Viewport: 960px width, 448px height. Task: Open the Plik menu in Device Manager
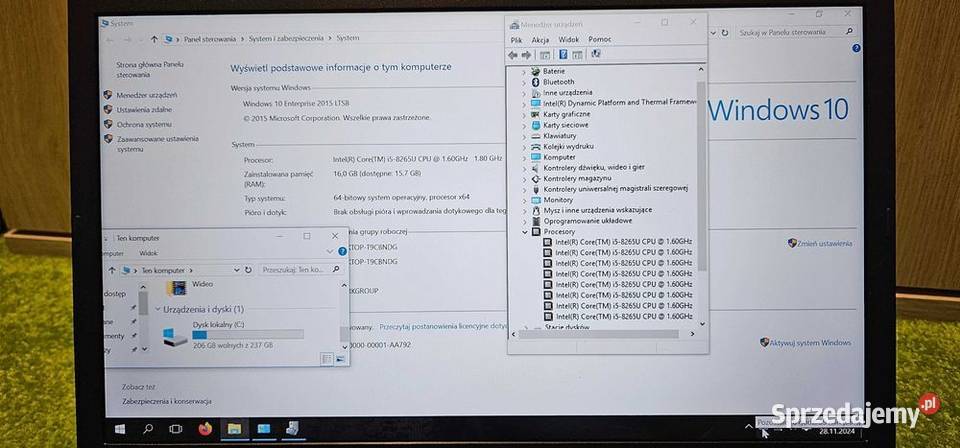(516, 39)
